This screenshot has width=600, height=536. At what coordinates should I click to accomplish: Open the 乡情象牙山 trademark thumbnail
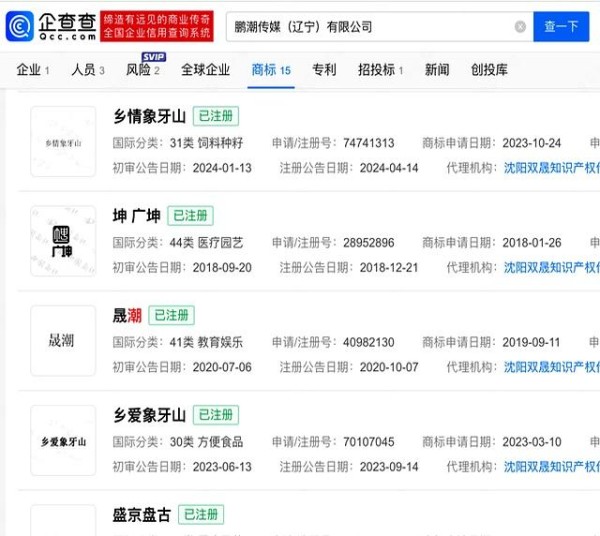point(63,142)
